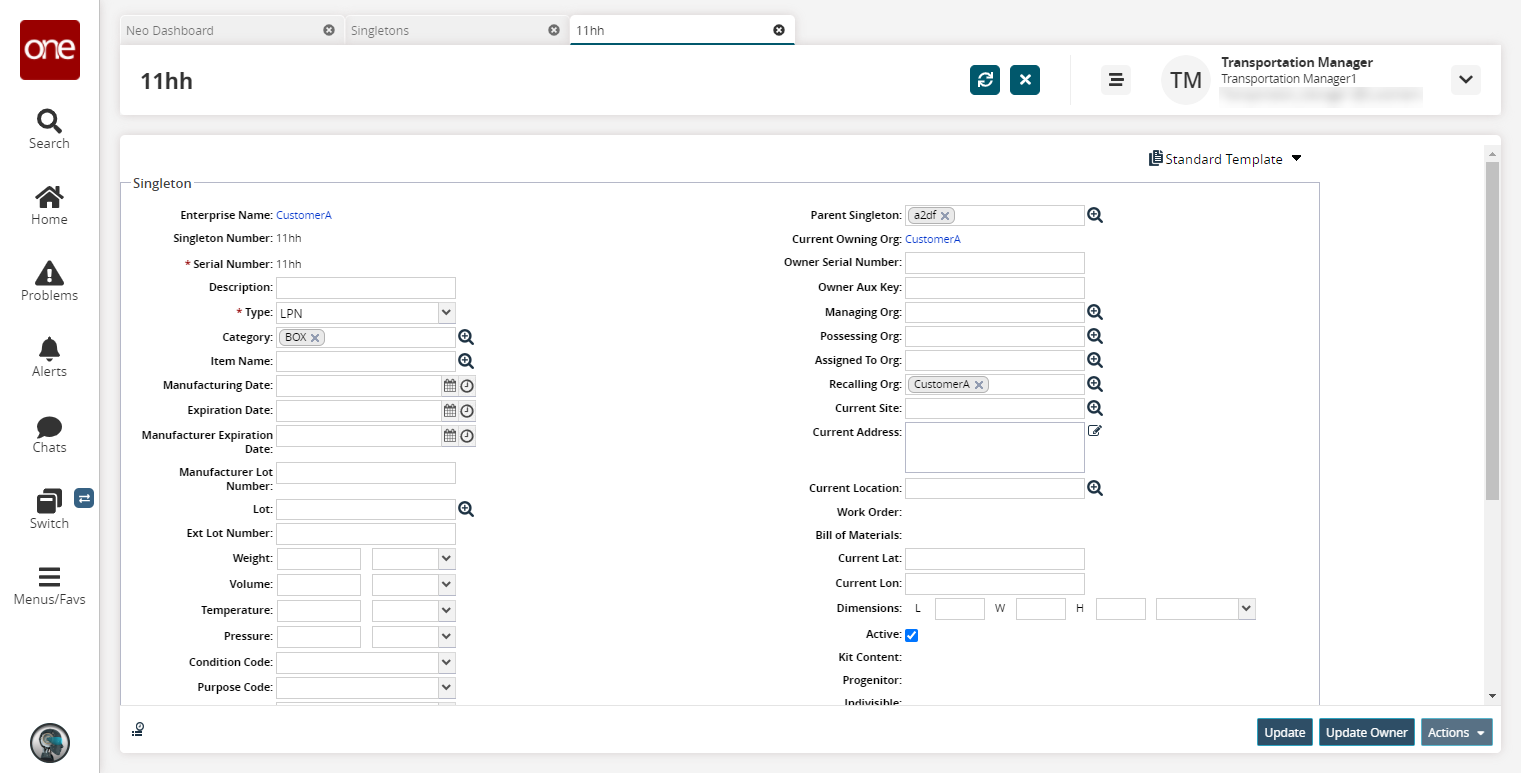Screen dimensions: 1521x773
Task: Click Current Address edit icon
Action: point(1095,431)
